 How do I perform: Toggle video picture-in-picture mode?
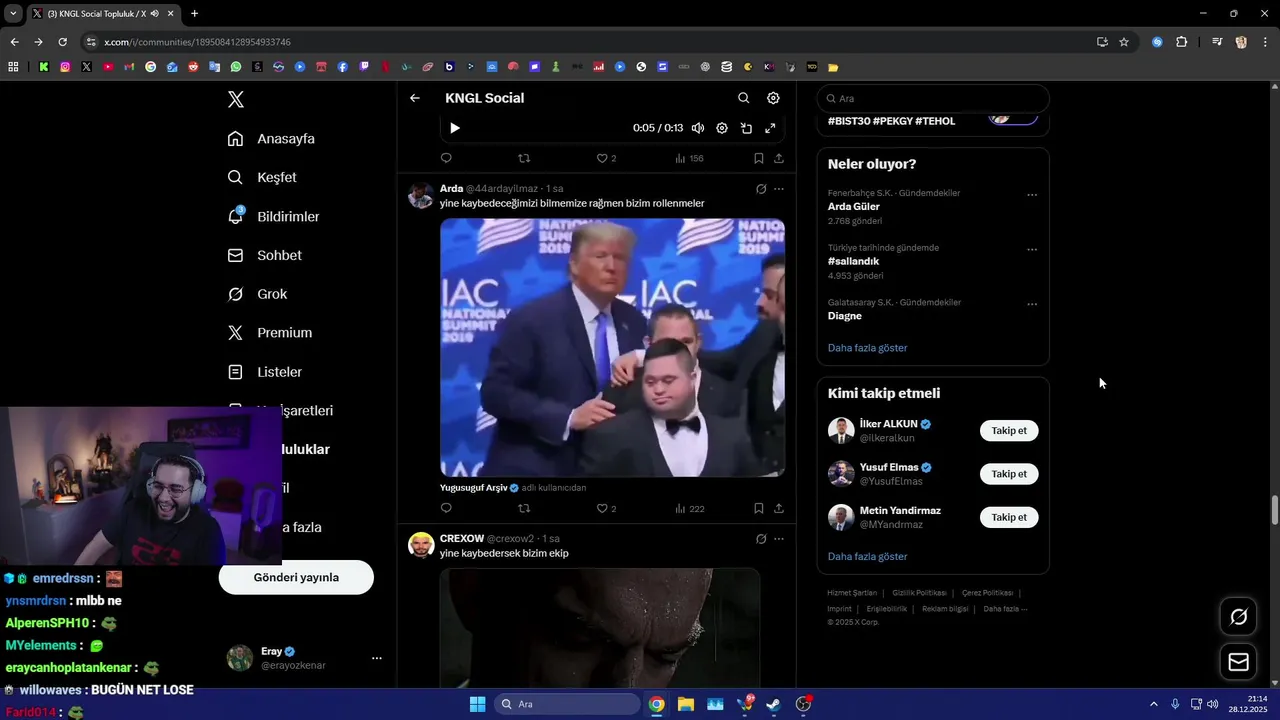coord(746,128)
